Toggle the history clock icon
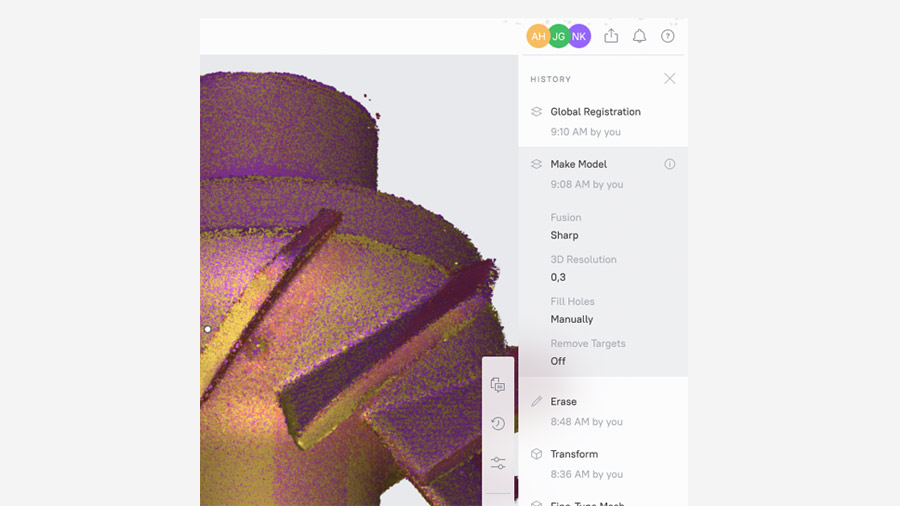 point(498,423)
